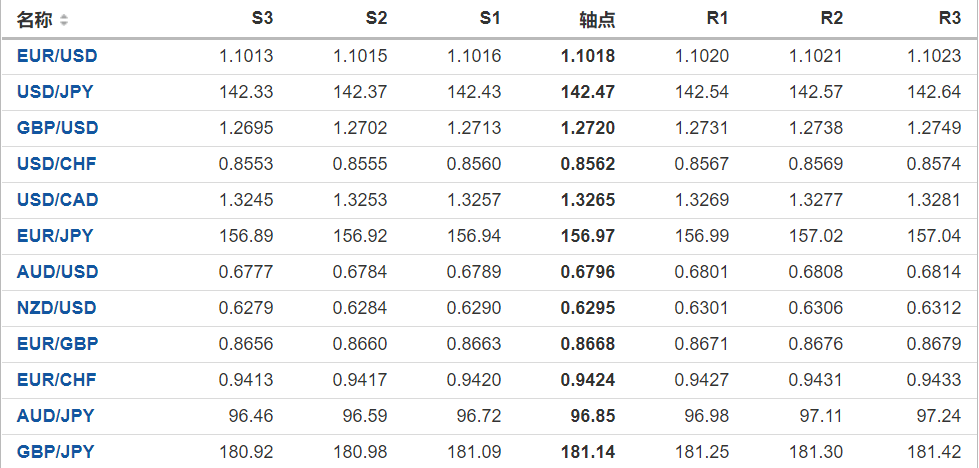Open the USD/CHF currency pair link

[57, 164]
